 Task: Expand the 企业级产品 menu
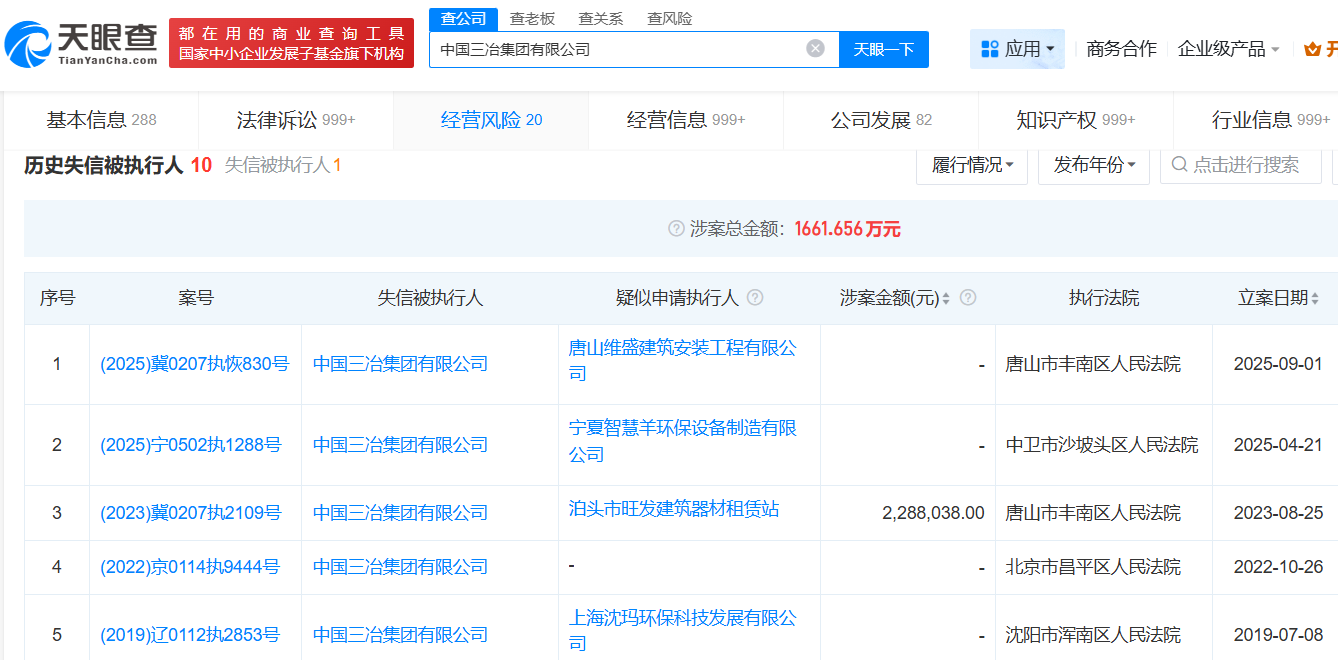click(1228, 49)
